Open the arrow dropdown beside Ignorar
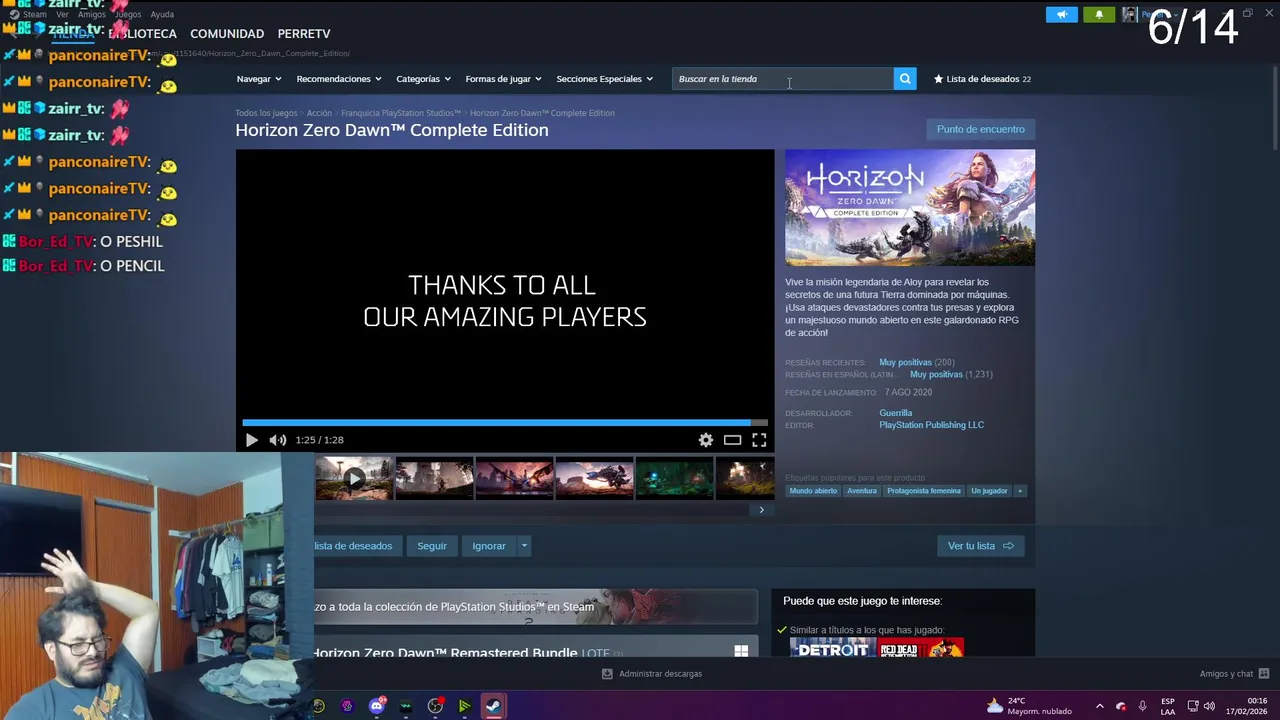Screen dimensions: 1280x720 524,546
